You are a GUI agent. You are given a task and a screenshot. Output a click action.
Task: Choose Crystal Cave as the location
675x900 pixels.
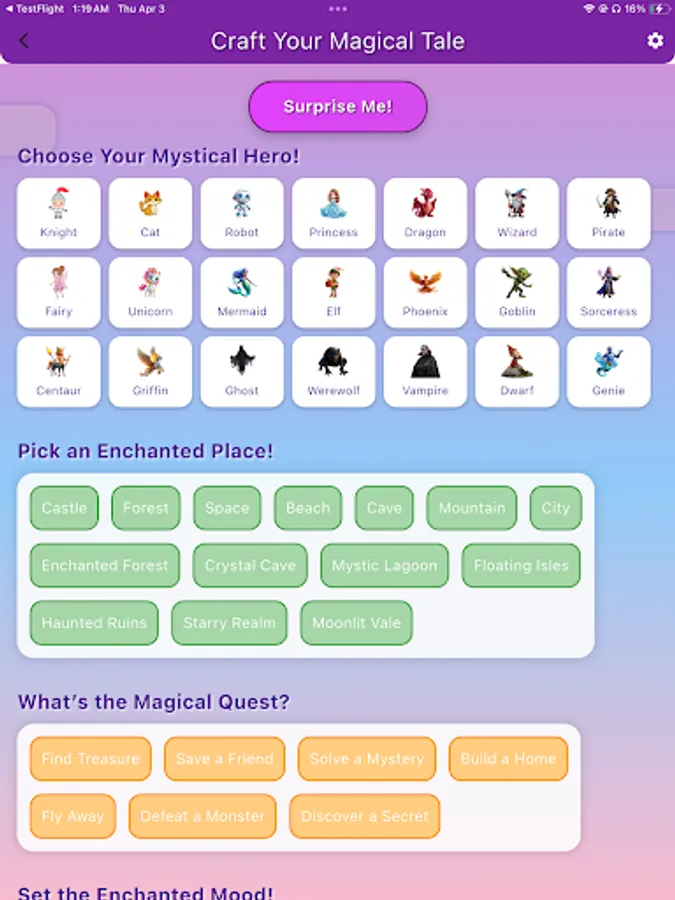(249, 565)
